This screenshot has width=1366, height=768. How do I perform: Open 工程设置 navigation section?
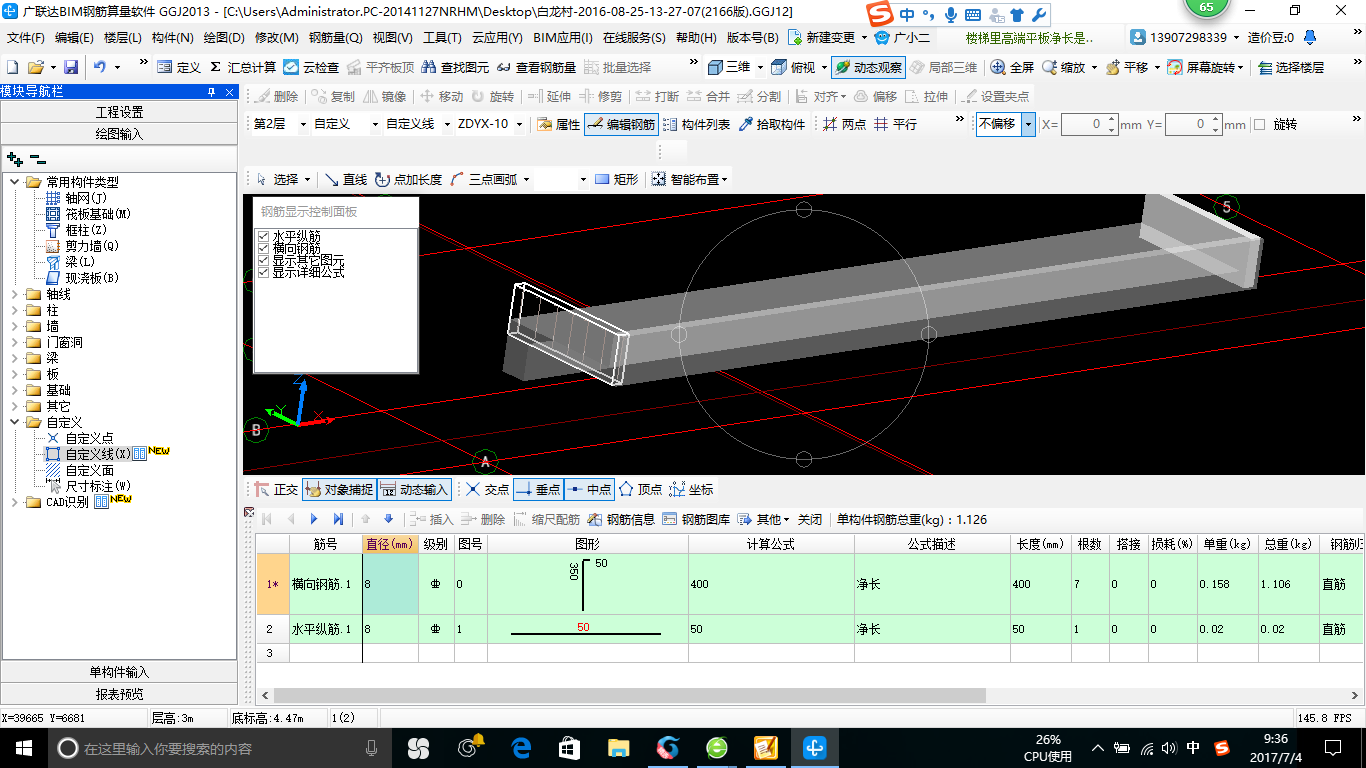click(119, 112)
